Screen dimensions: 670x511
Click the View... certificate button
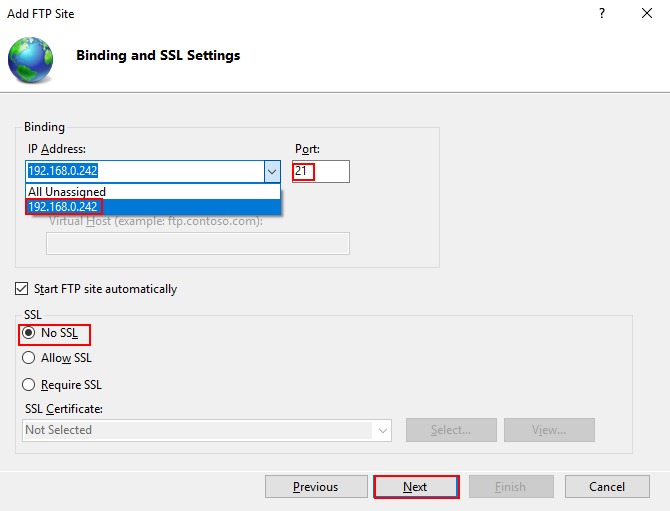click(549, 430)
